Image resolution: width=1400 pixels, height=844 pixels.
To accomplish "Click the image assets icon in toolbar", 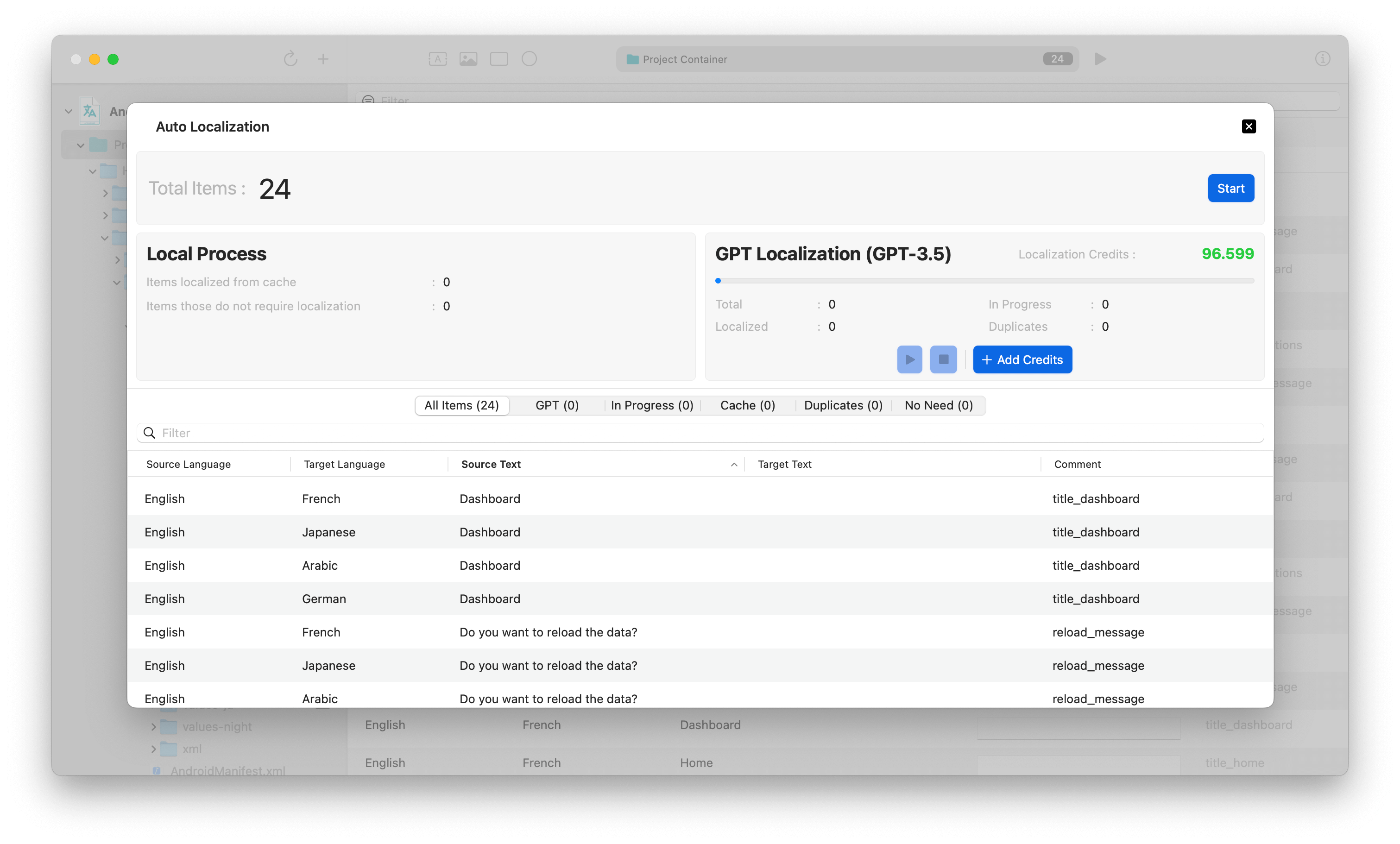I will 468,58.
